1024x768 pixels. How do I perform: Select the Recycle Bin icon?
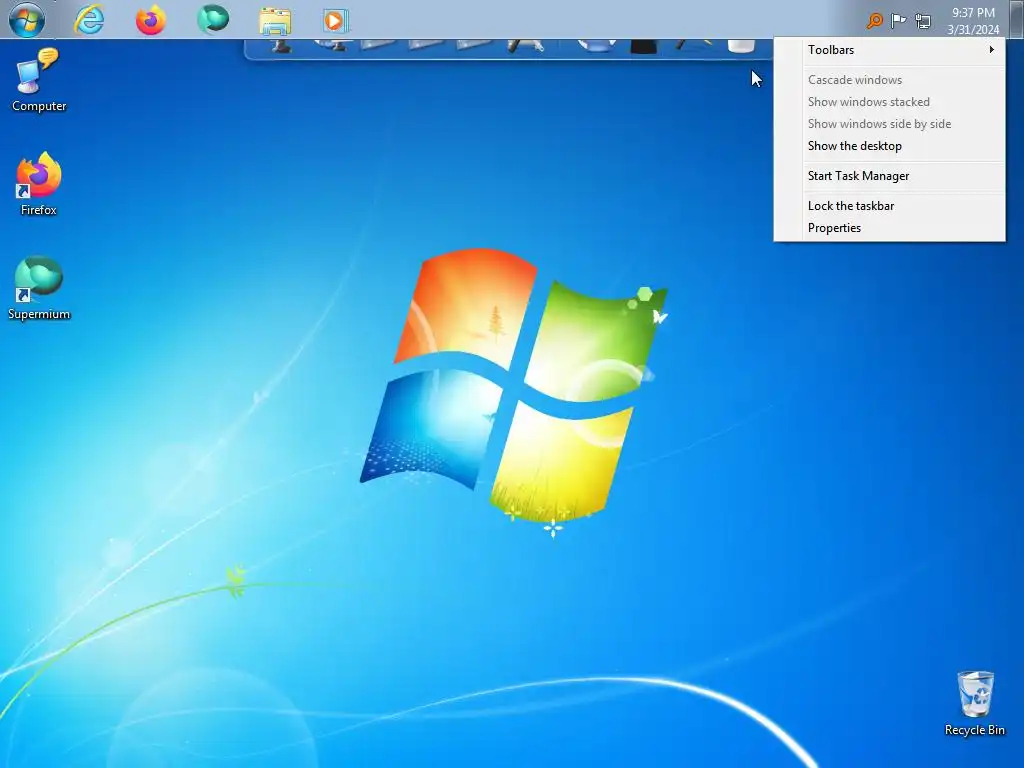tap(974, 704)
